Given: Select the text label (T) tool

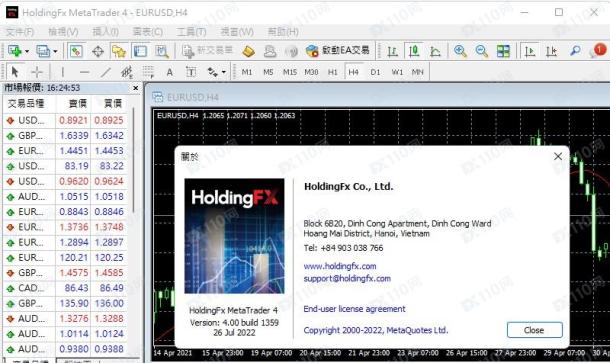Looking at the screenshot, I should (191, 72).
